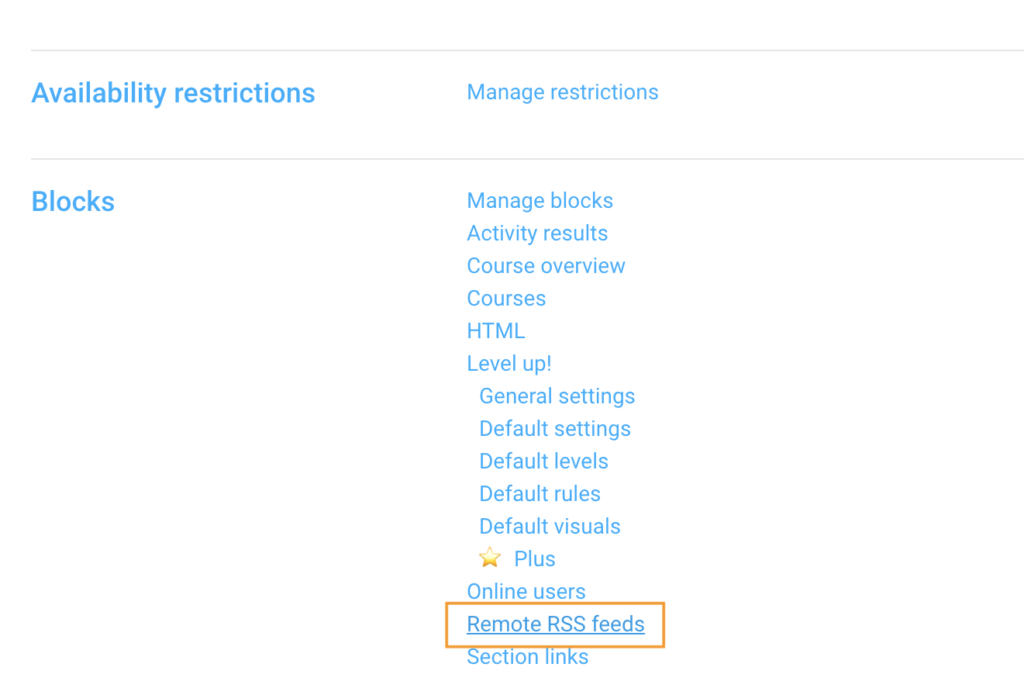Open the Default visuals page
The height and width of the screenshot is (688, 1024).
(x=550, y=526)
